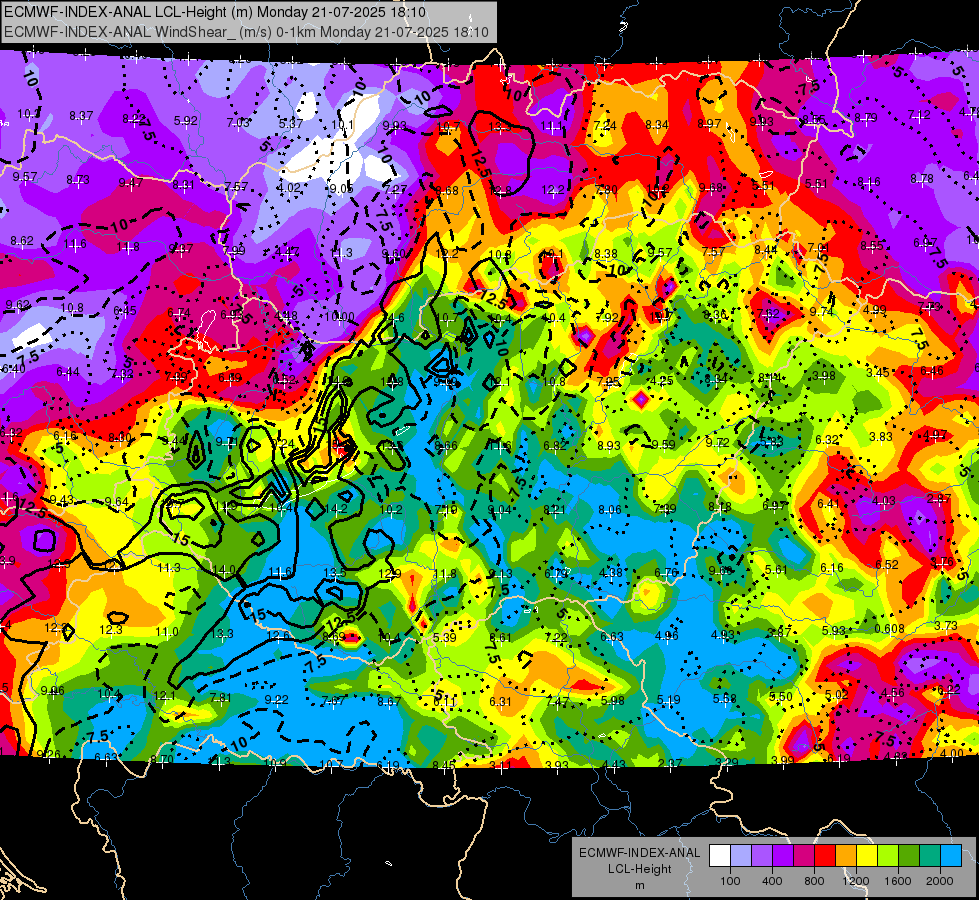Click the grid value '3.87'
The image size is (979, 900).
point(779,632)
